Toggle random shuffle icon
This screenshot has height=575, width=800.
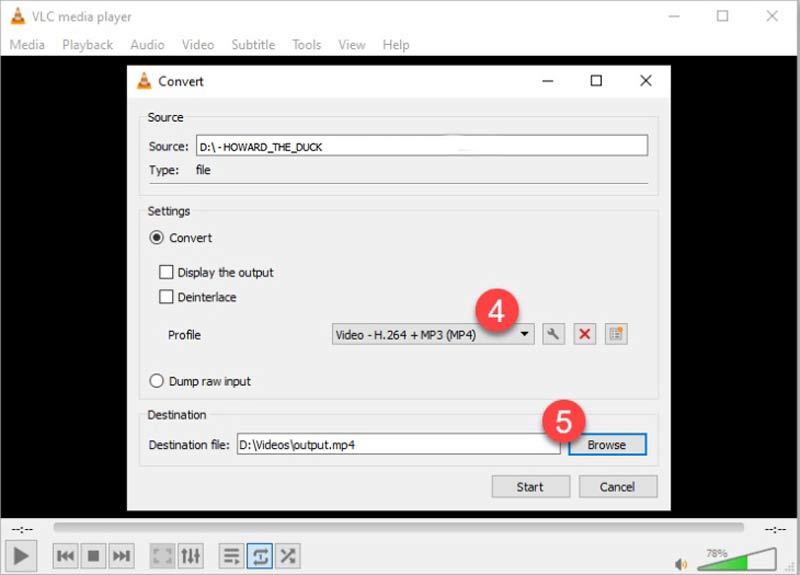point(288,556)
